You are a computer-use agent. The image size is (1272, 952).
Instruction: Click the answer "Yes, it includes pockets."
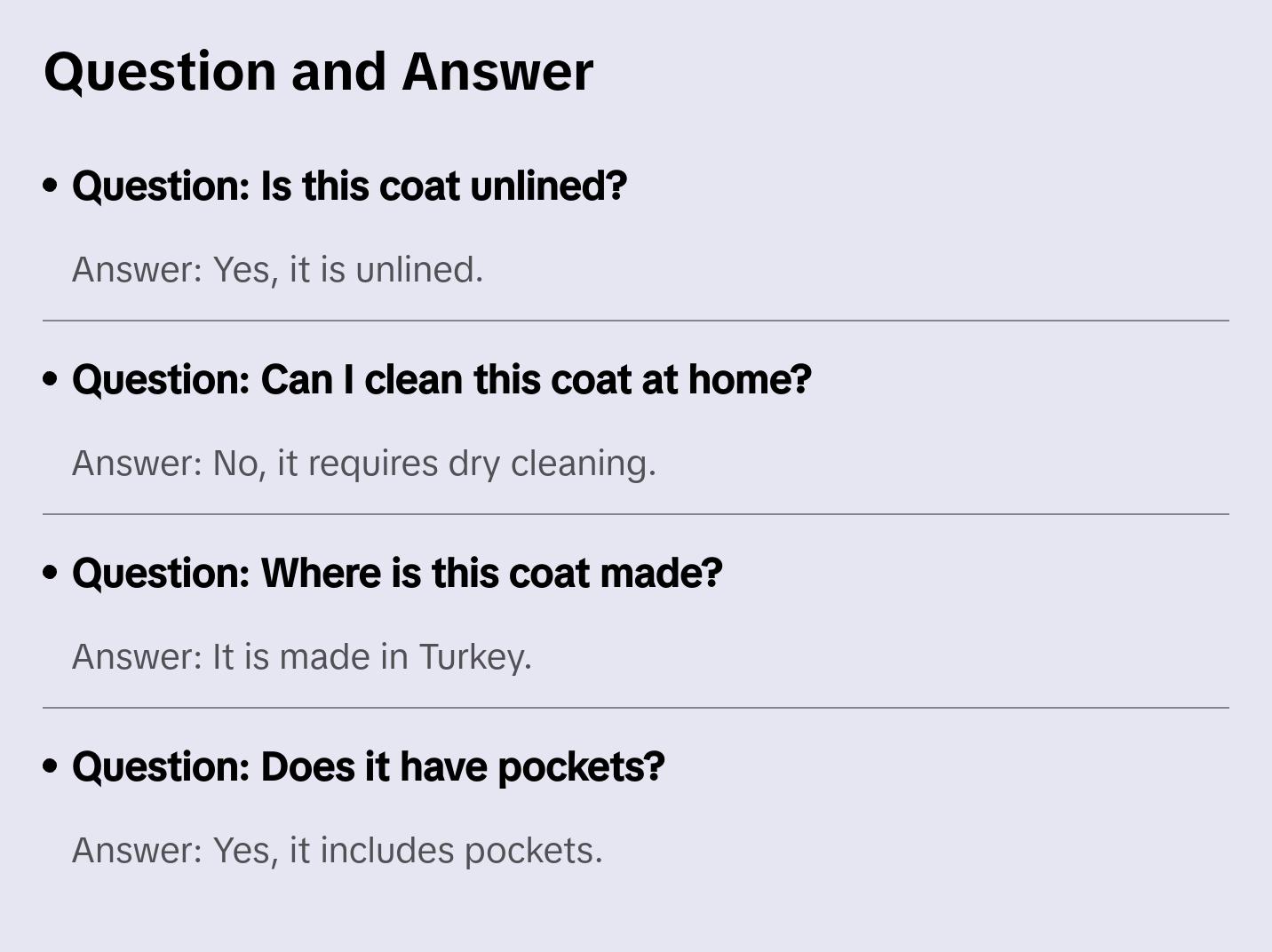pyautogui.click(x=337, y=851)
